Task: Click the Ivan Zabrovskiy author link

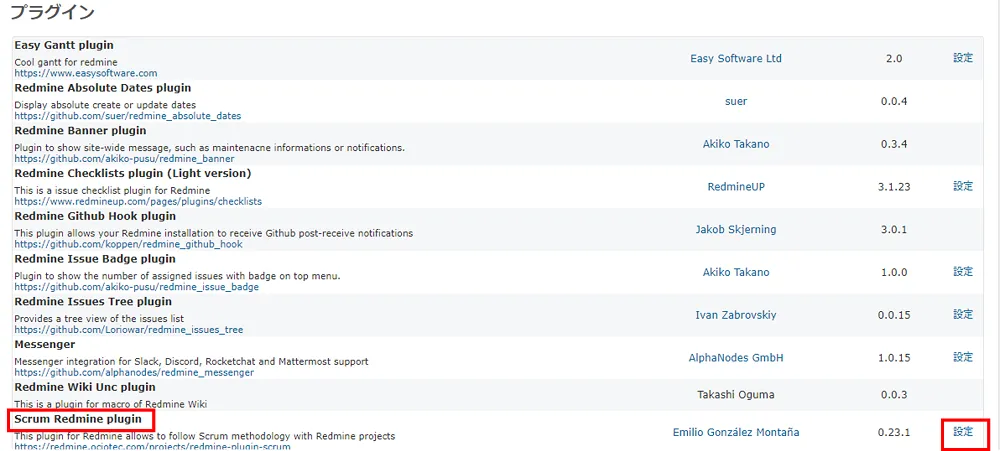Action: click(x=736, y=315)
